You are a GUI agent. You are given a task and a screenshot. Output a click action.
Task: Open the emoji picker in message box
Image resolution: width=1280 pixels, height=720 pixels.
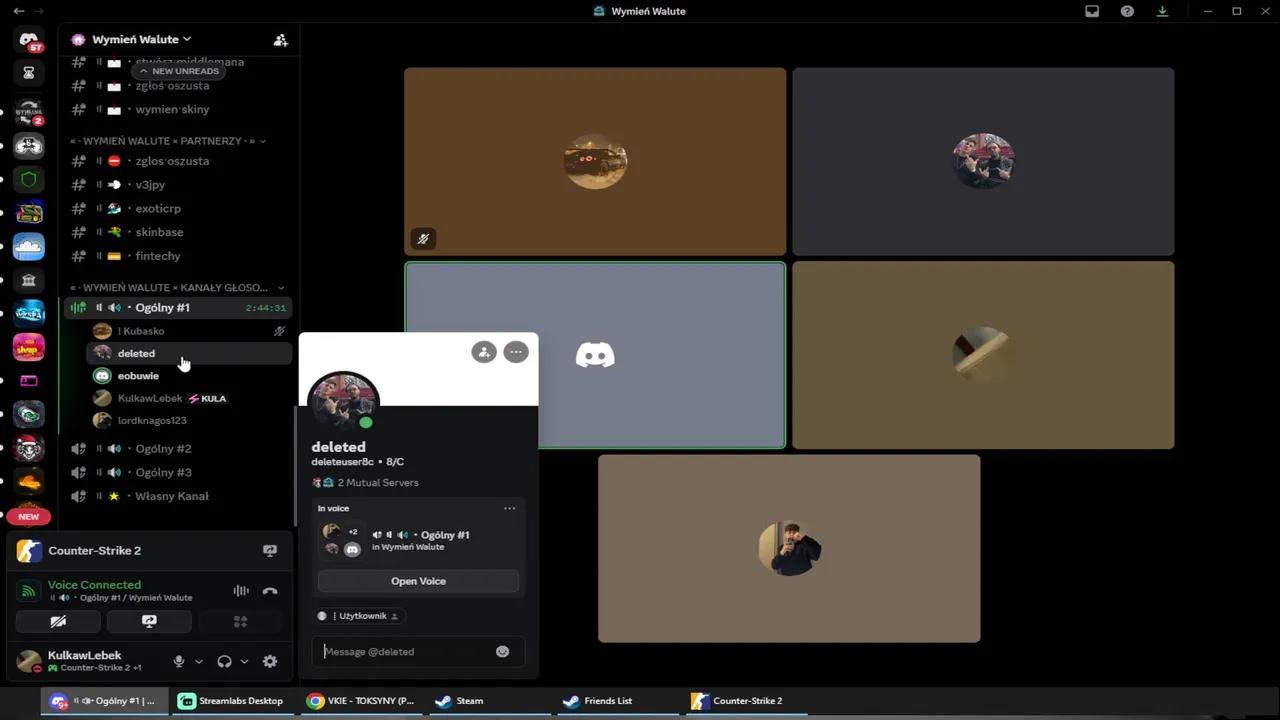(502, 652)
